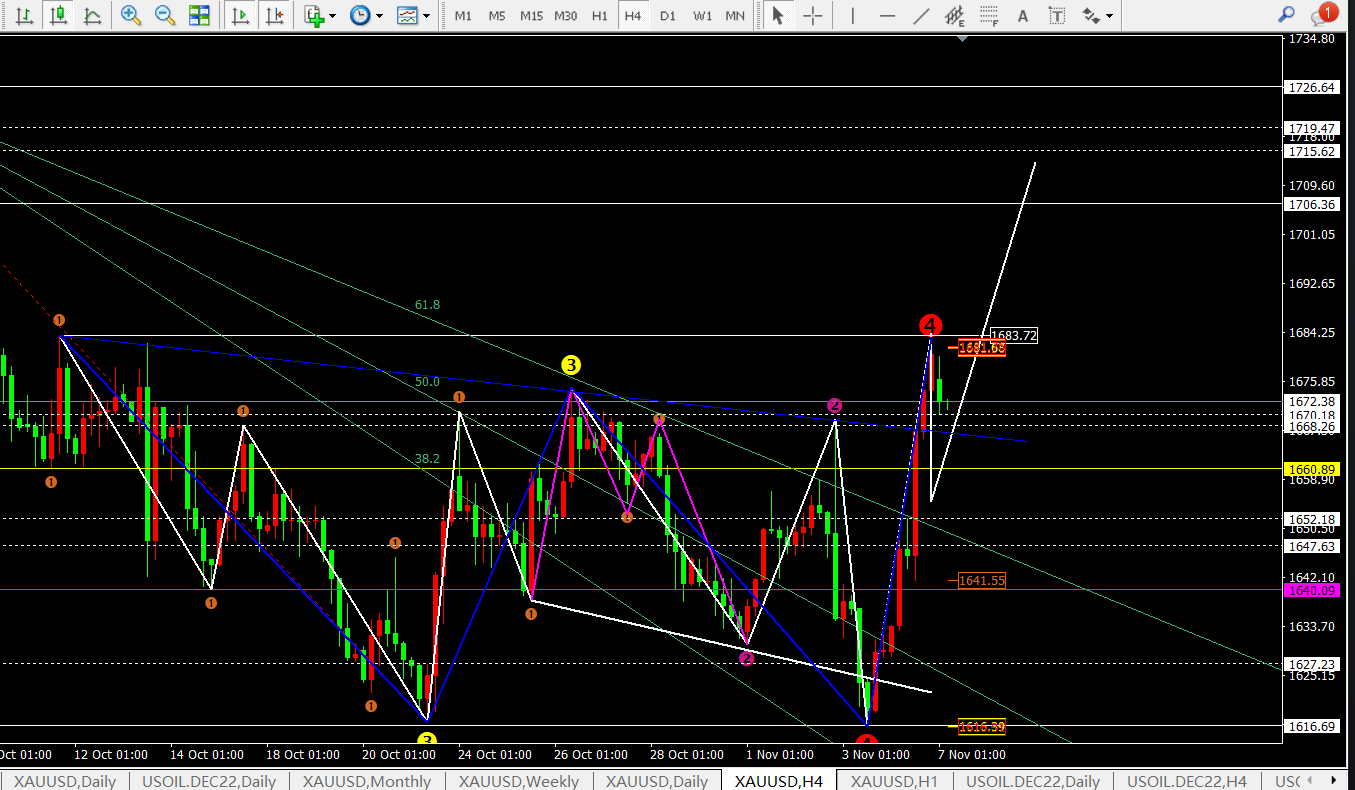Pick the draw vertical line tool

click(x=852, y=15)
